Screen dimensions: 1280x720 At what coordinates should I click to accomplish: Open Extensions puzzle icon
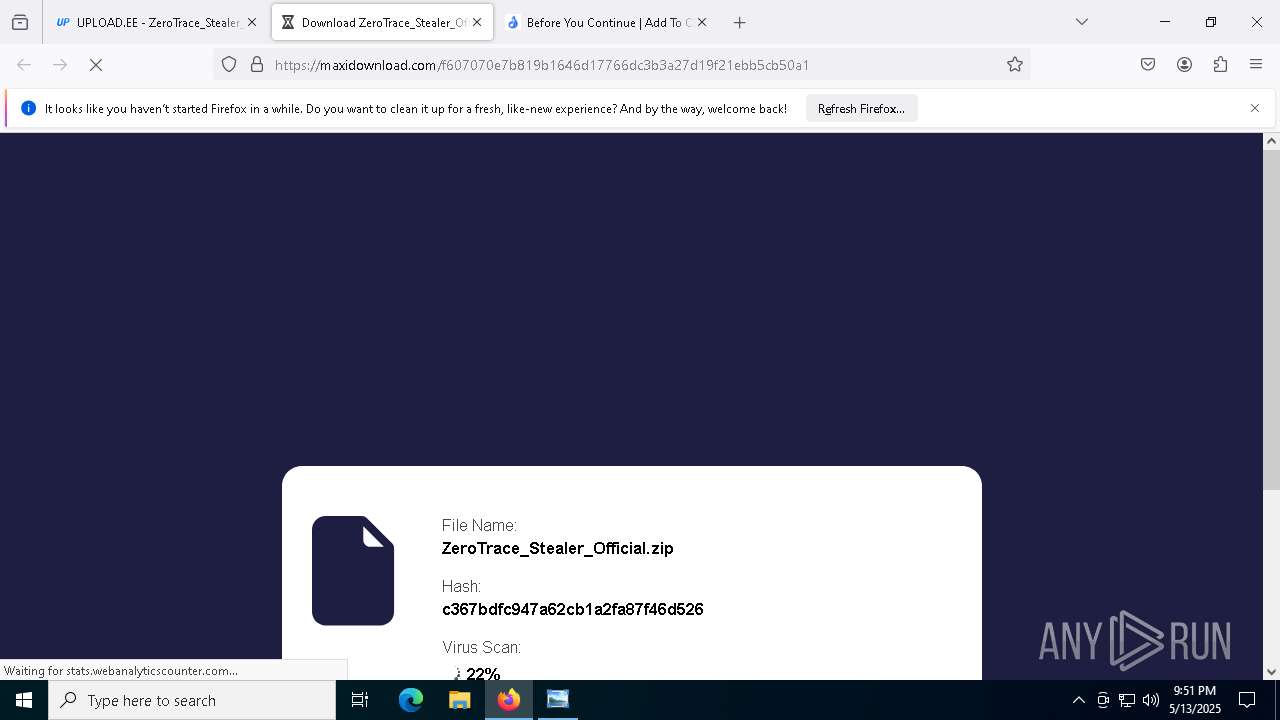[1220, 64]
